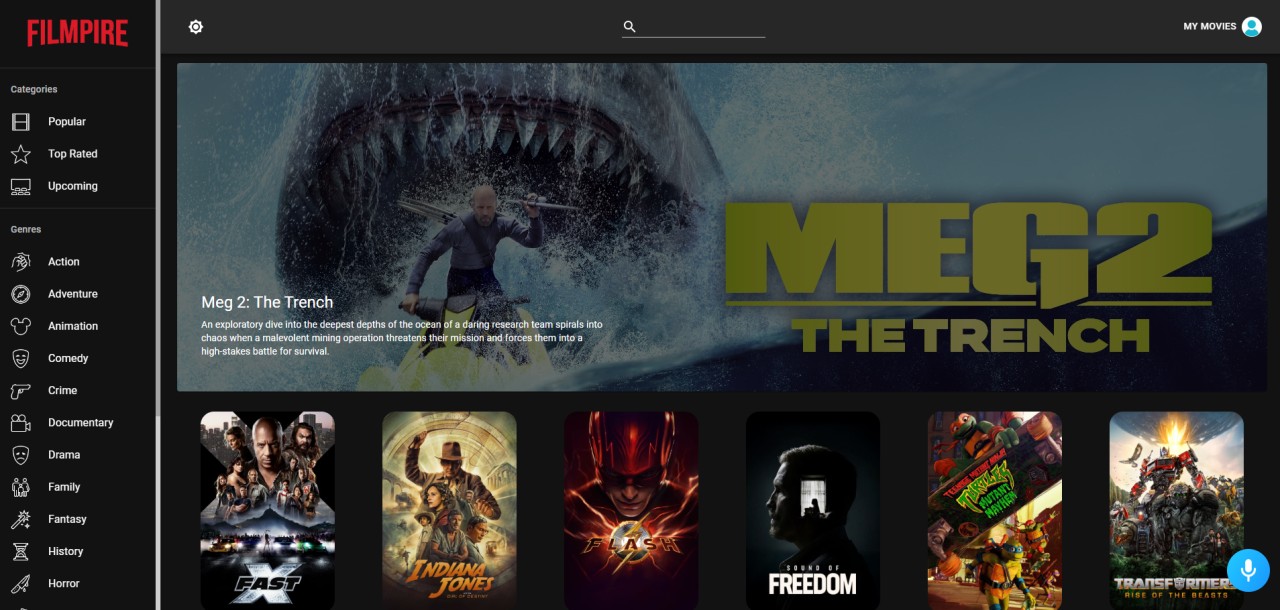Screen dimensions: 1280x610
Task: Open the Crime genre list
Action: coord(78,390)
